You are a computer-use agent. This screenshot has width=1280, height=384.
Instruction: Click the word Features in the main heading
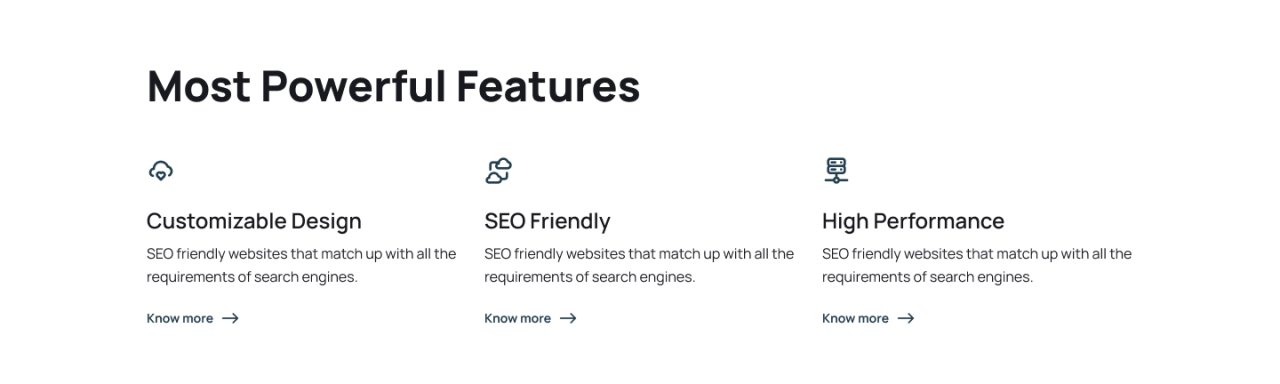click(548, 86)
